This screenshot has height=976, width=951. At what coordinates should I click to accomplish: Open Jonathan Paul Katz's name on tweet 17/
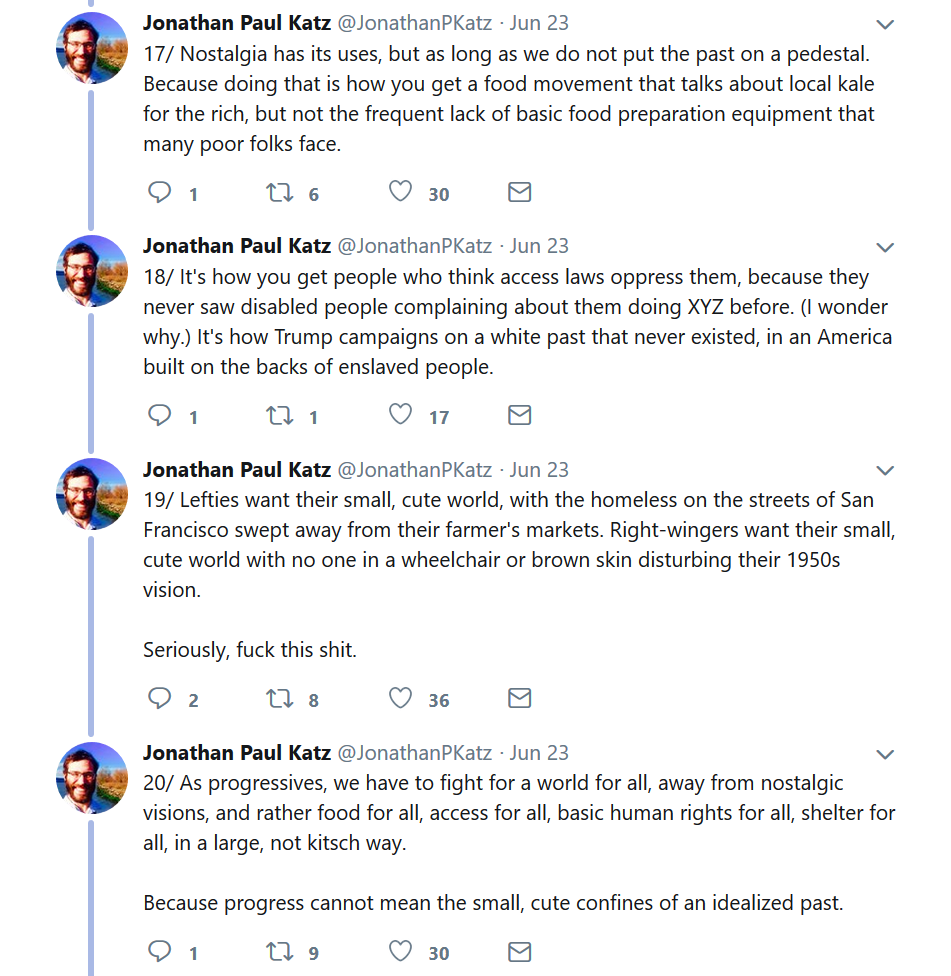[237, 22]
